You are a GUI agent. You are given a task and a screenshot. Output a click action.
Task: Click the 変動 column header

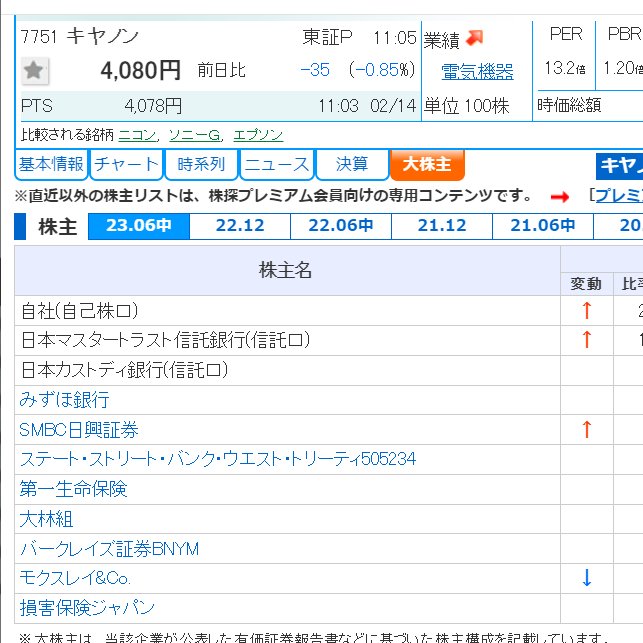point(586,284)
